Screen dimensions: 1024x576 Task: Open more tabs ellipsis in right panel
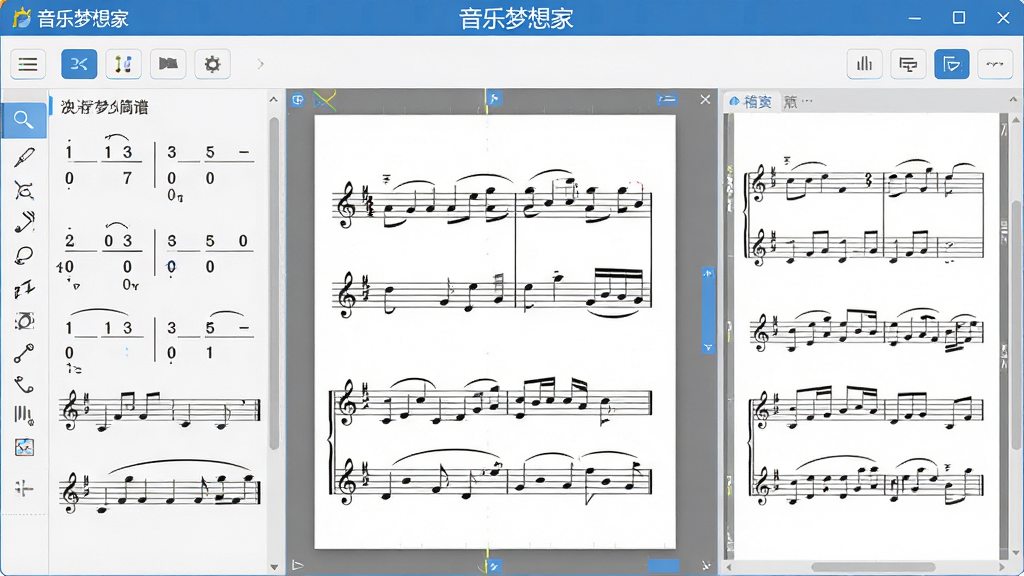coord(808,101)
